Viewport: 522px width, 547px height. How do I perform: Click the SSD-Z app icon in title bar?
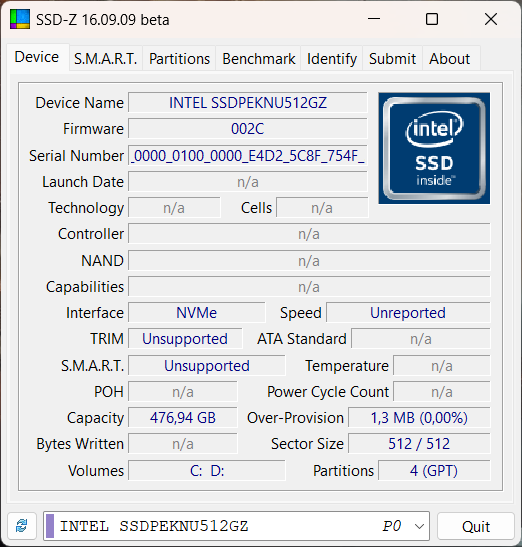coord(20,19)
